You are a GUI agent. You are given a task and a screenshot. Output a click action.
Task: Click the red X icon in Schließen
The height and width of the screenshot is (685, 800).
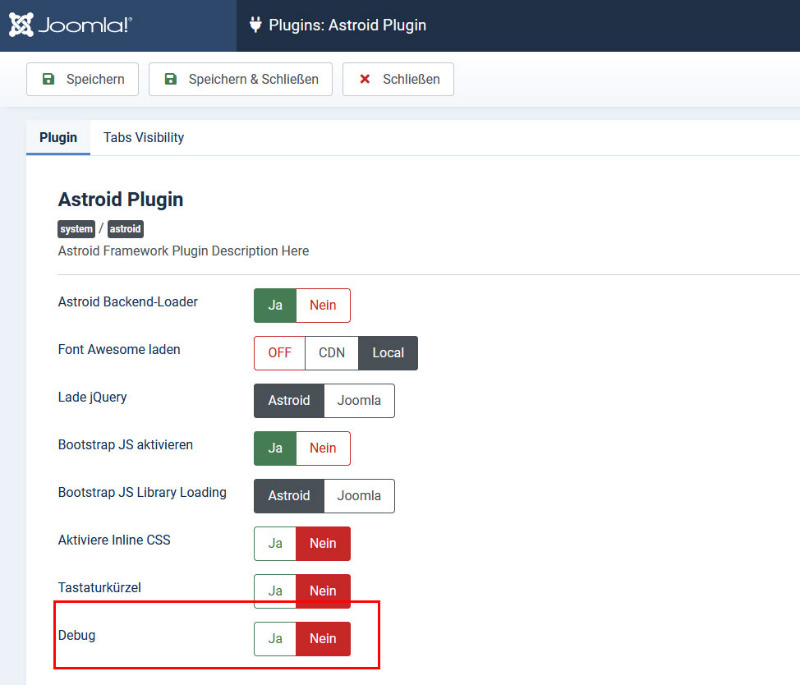[x=365, y=79]
